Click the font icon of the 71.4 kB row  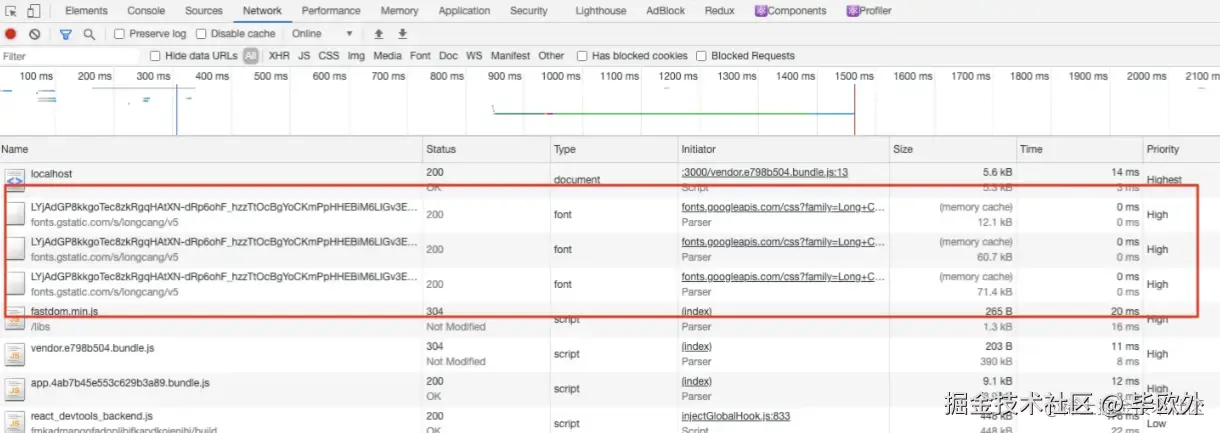[15, 284]
